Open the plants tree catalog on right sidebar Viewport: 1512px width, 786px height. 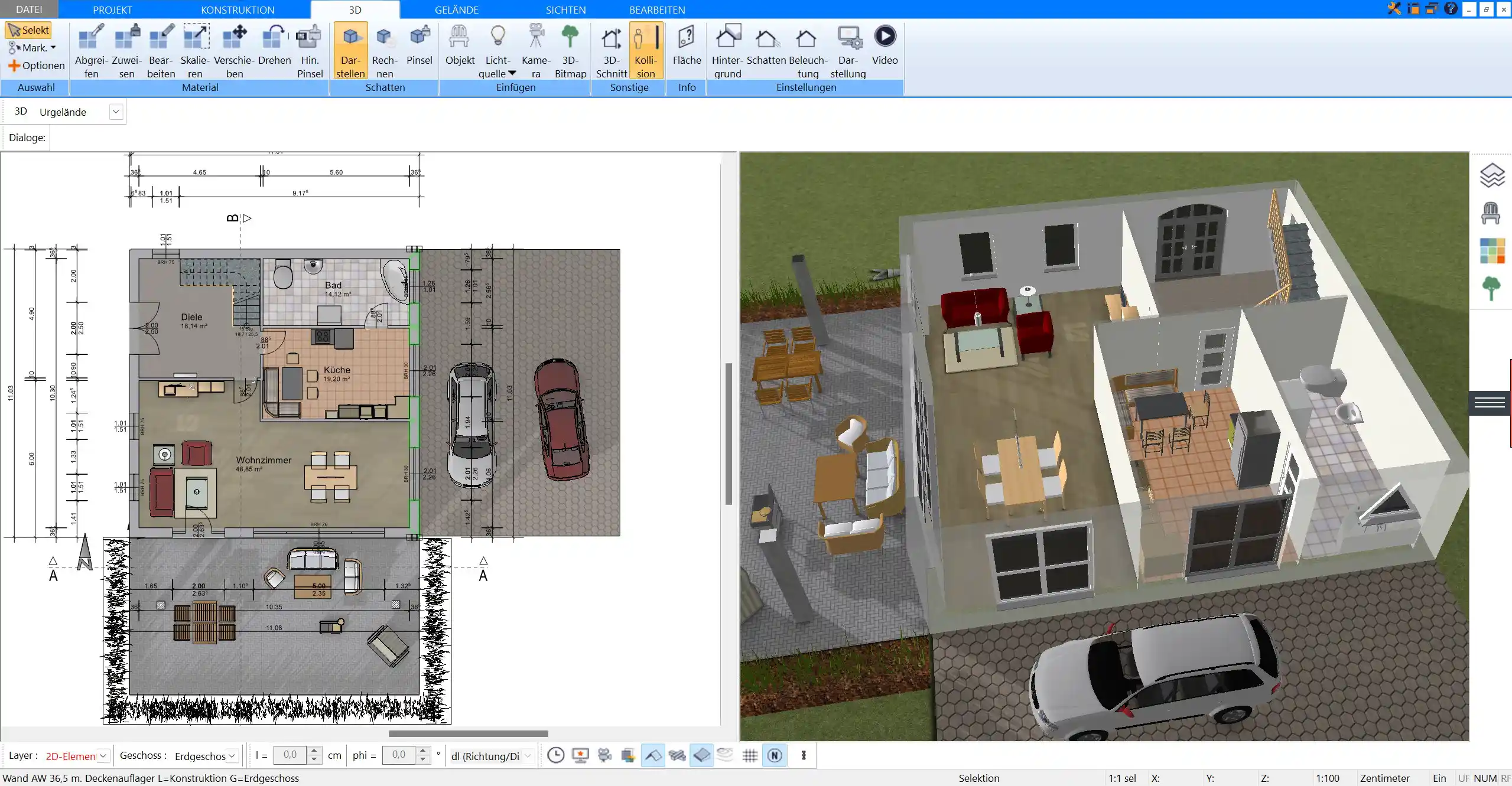[x=1491, y=288]
